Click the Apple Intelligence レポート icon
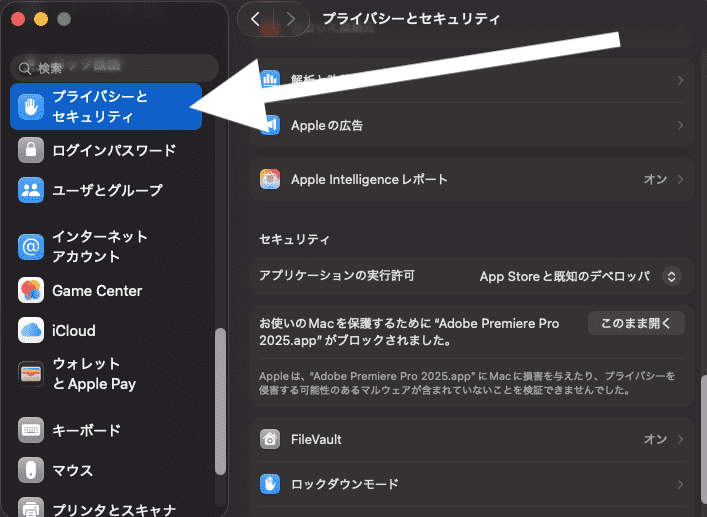This screenshot has width=707, height=517. point(269,180)
